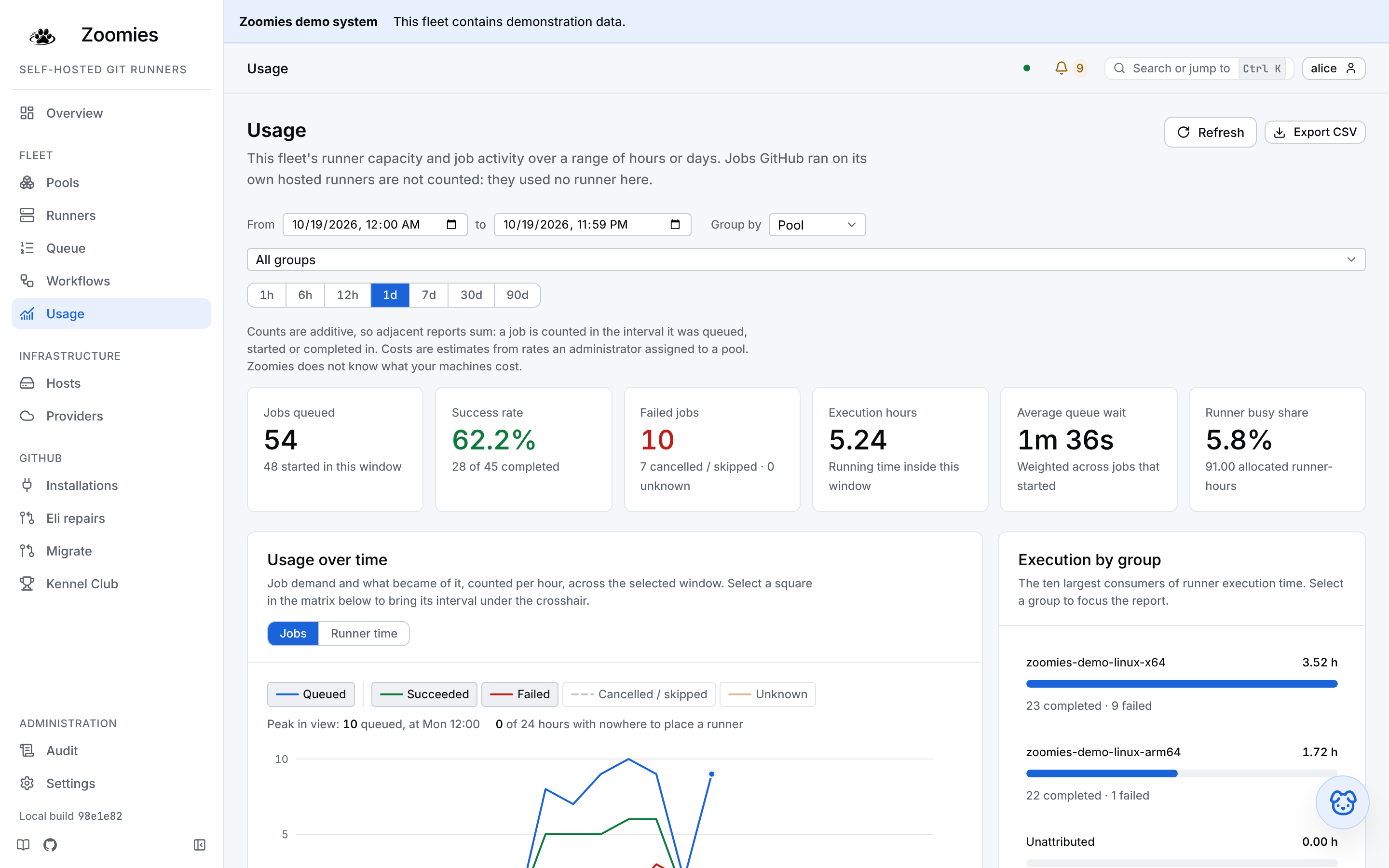Toggle the Unknown series in chart legend
Viewport: 1389px width, 868px height.
tap(767, 694)
